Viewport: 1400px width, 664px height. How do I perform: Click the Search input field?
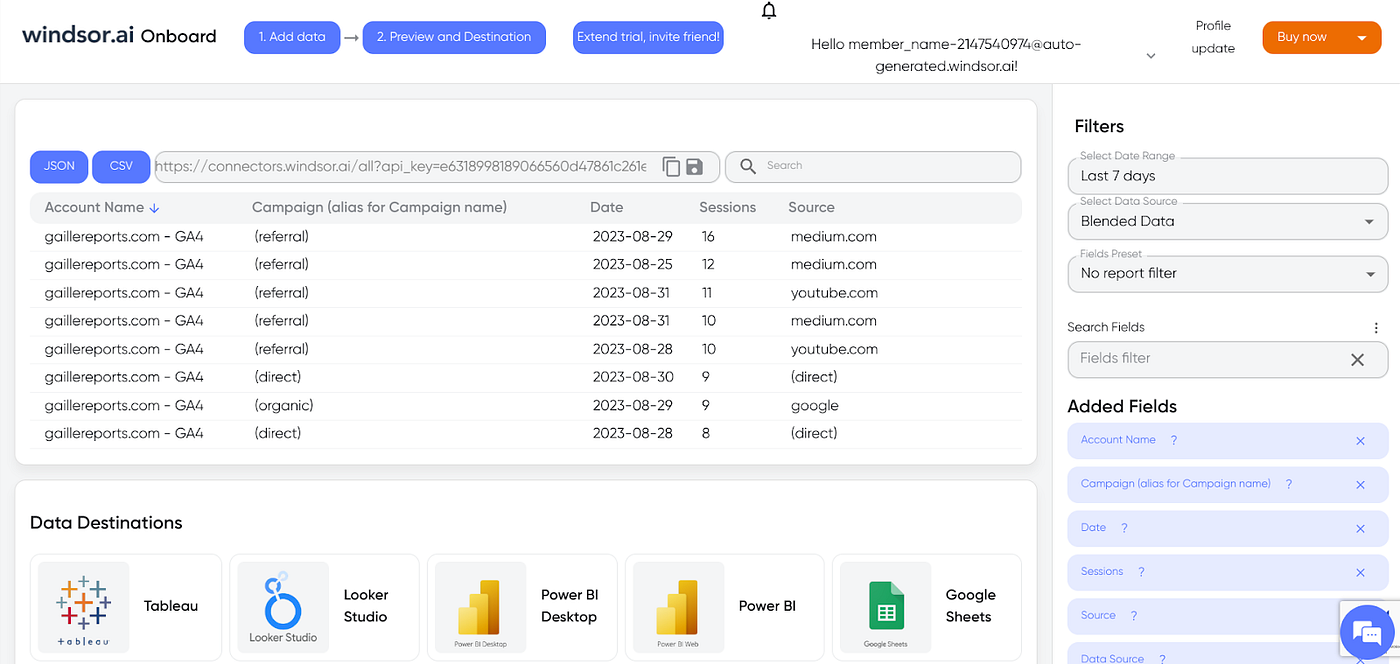pyautogui.click(x=873, y=166)
